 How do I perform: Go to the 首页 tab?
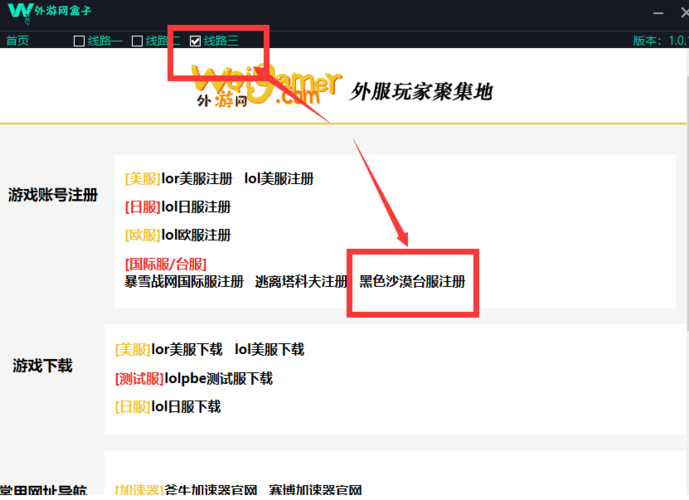[17, 41]
